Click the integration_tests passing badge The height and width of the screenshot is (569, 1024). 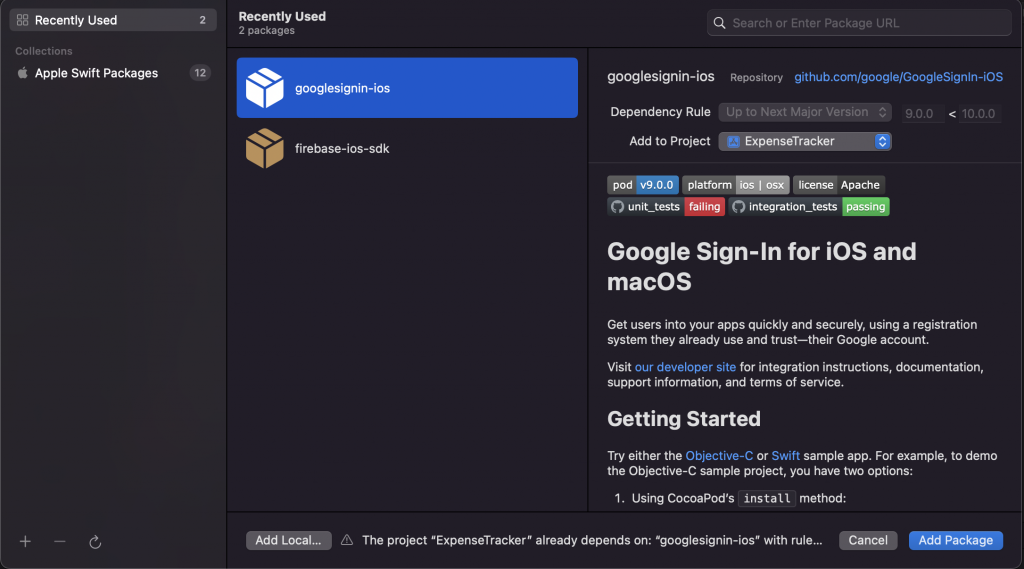click(808, 206)
